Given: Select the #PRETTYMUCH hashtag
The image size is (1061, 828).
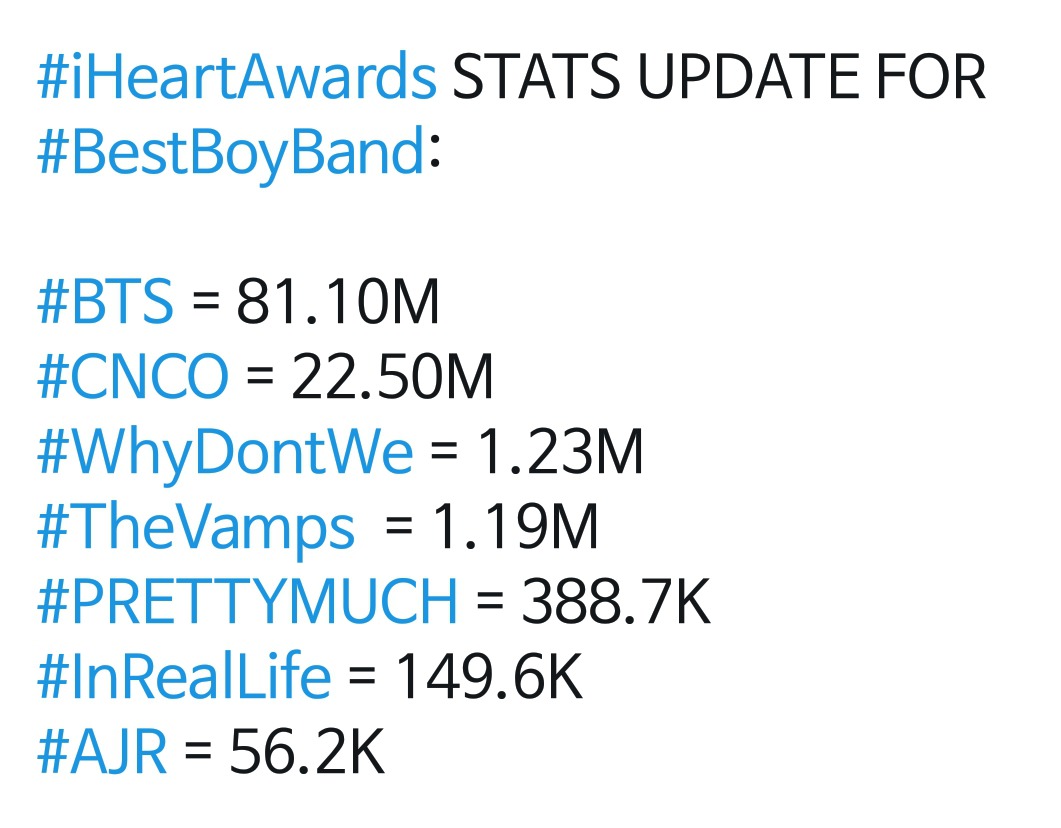Looking at the screenshot, I should 246,603.
